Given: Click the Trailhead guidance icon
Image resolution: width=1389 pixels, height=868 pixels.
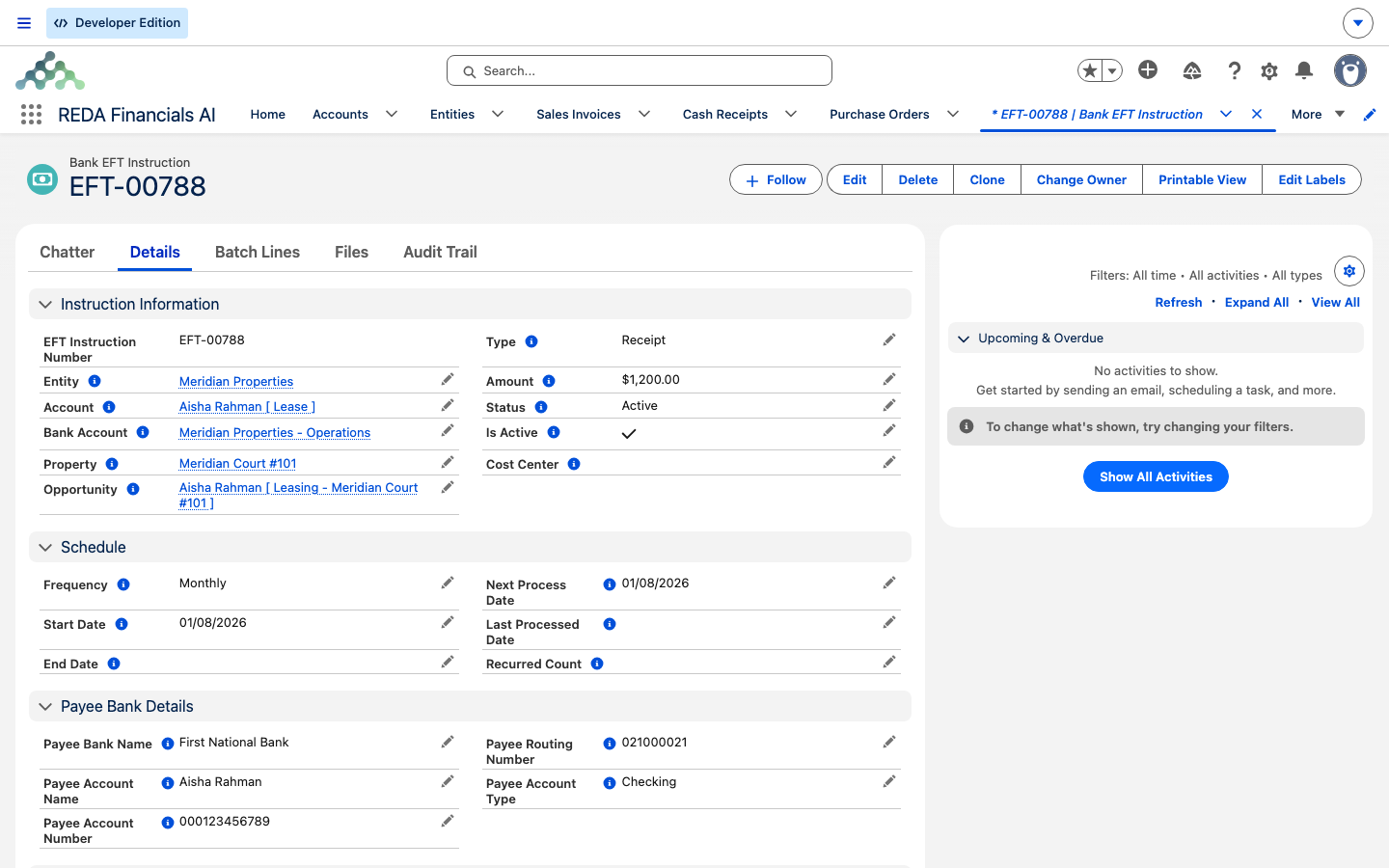Looking at the screenshot, I should (x=1192, y=70).
